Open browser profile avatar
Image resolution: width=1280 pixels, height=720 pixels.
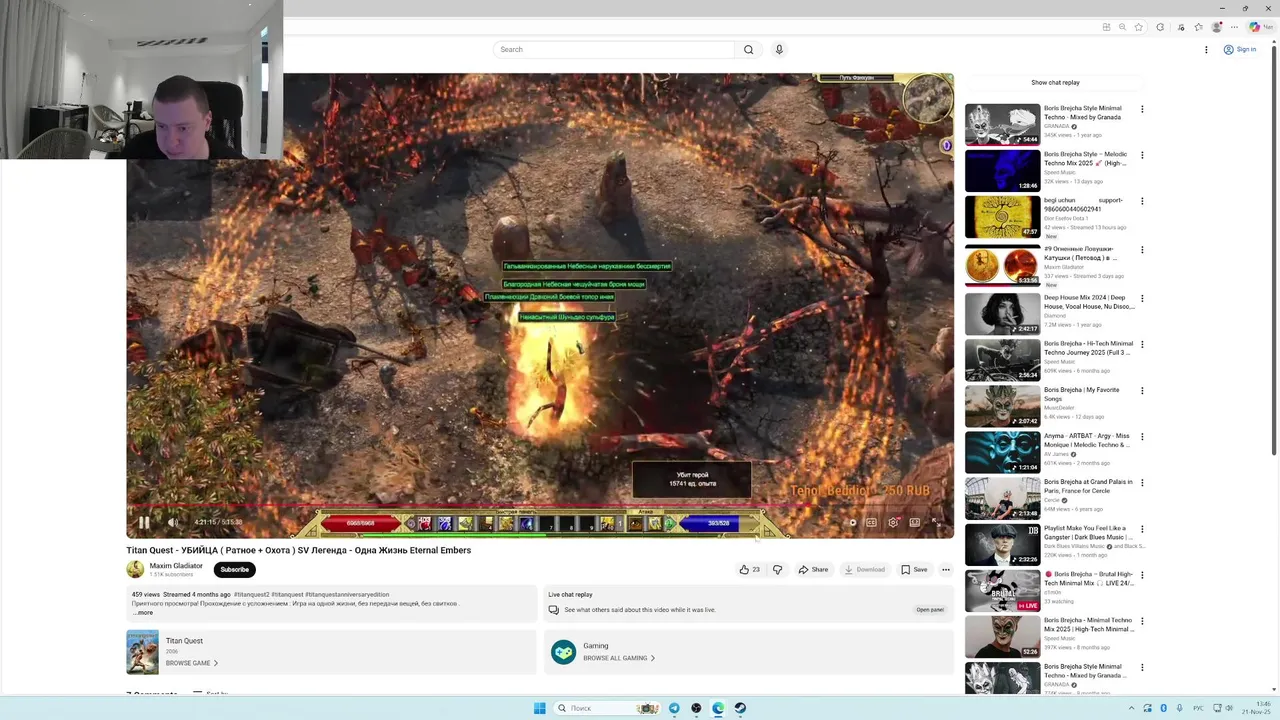[1217, 27]
